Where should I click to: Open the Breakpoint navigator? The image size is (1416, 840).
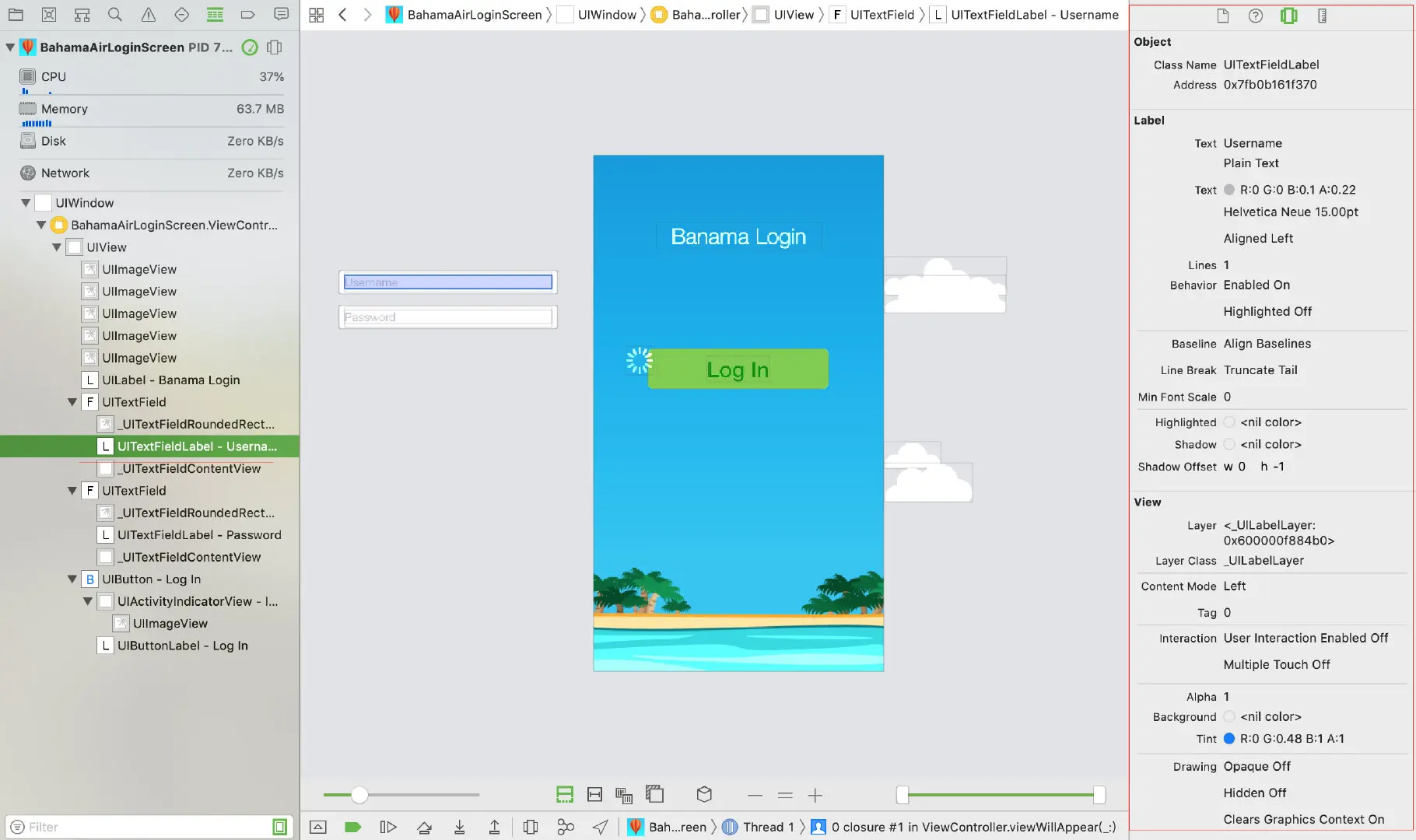pyautogui.click(x=248, y=15)
